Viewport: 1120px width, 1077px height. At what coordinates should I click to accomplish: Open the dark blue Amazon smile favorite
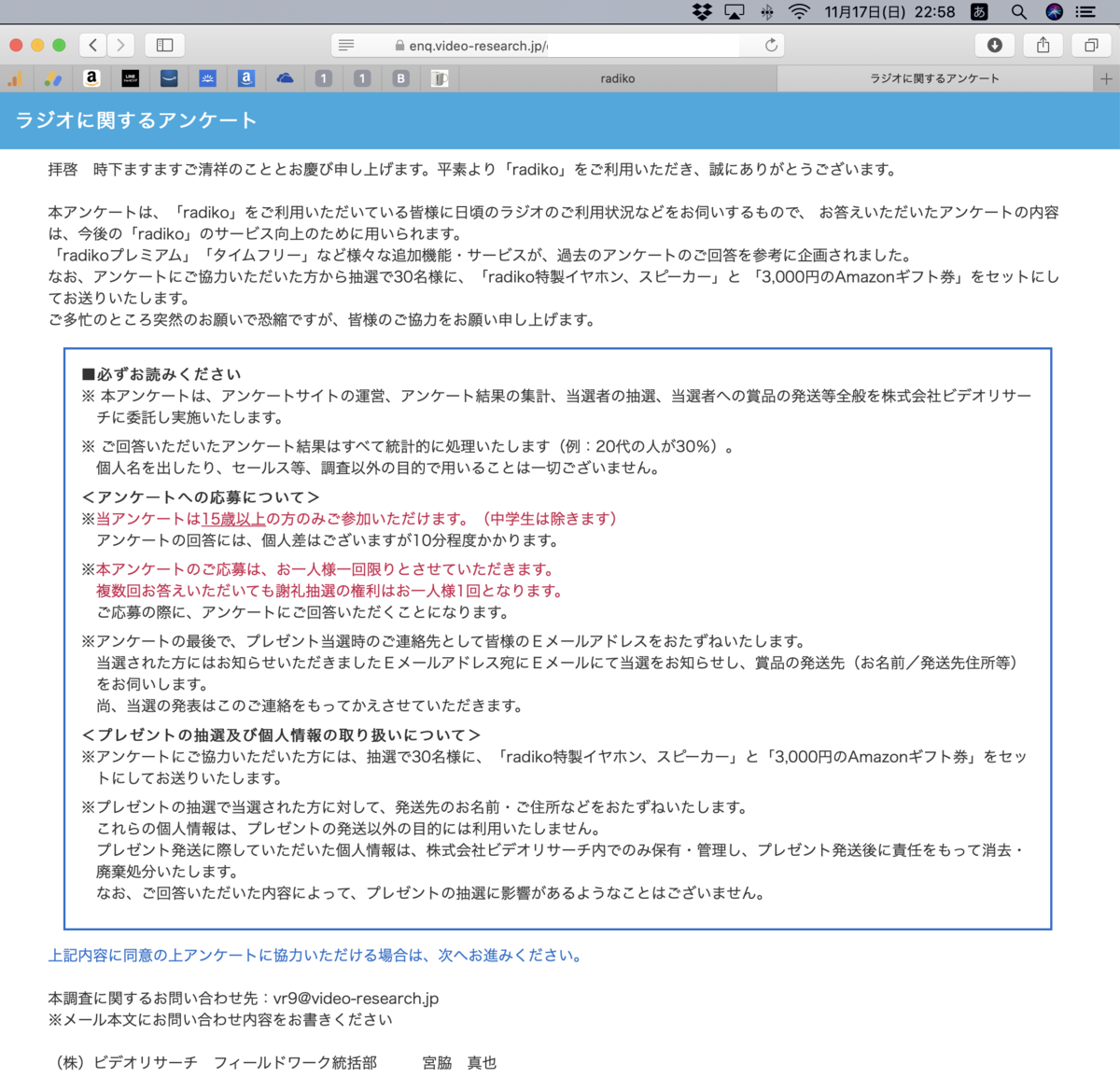tap(169, 78)
